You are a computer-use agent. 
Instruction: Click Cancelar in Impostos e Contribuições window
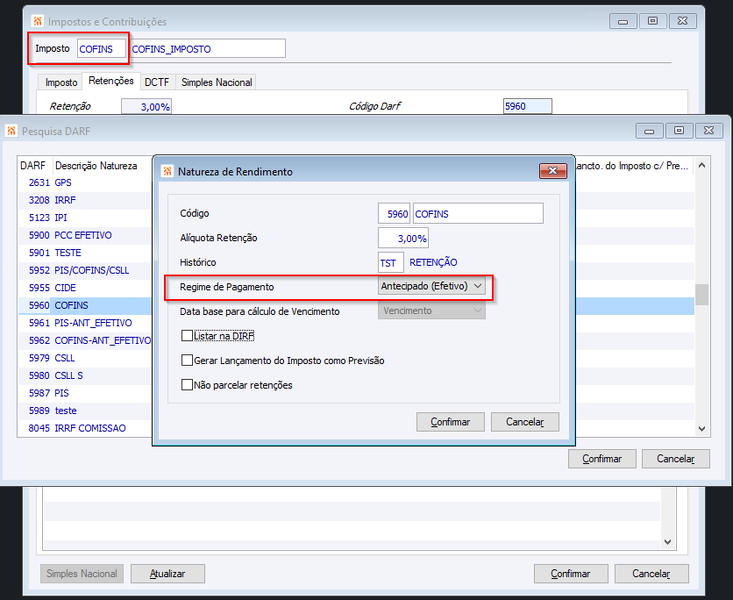(x=651, y=573)
